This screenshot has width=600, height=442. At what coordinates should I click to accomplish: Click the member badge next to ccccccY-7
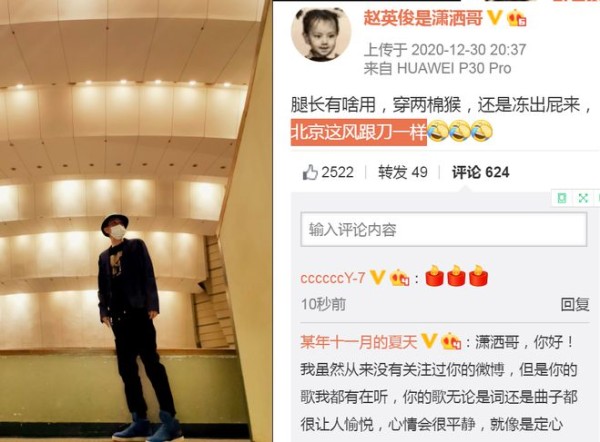point(399,277)
